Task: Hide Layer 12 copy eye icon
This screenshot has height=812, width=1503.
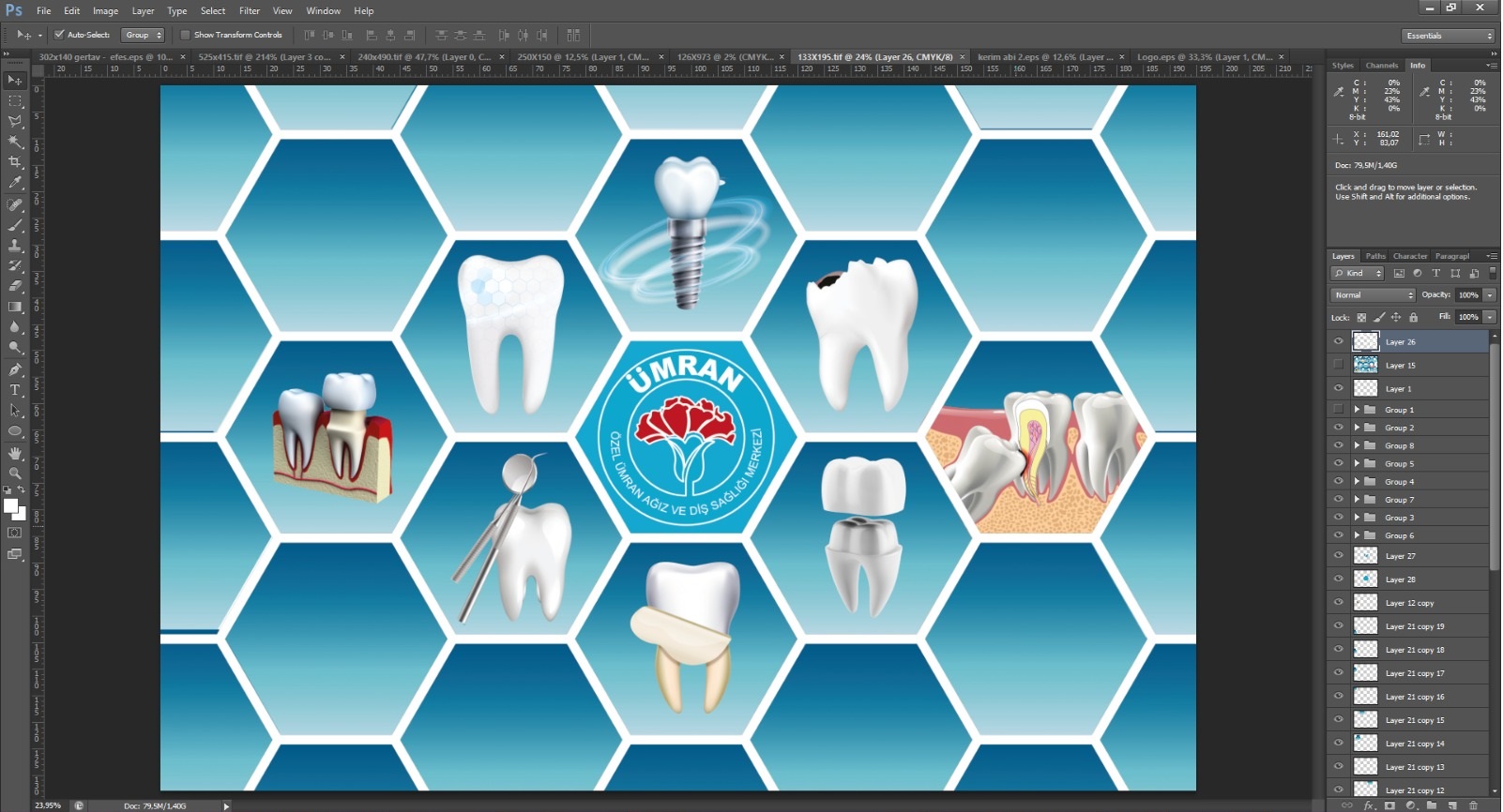Action: tap(1339, 603)
